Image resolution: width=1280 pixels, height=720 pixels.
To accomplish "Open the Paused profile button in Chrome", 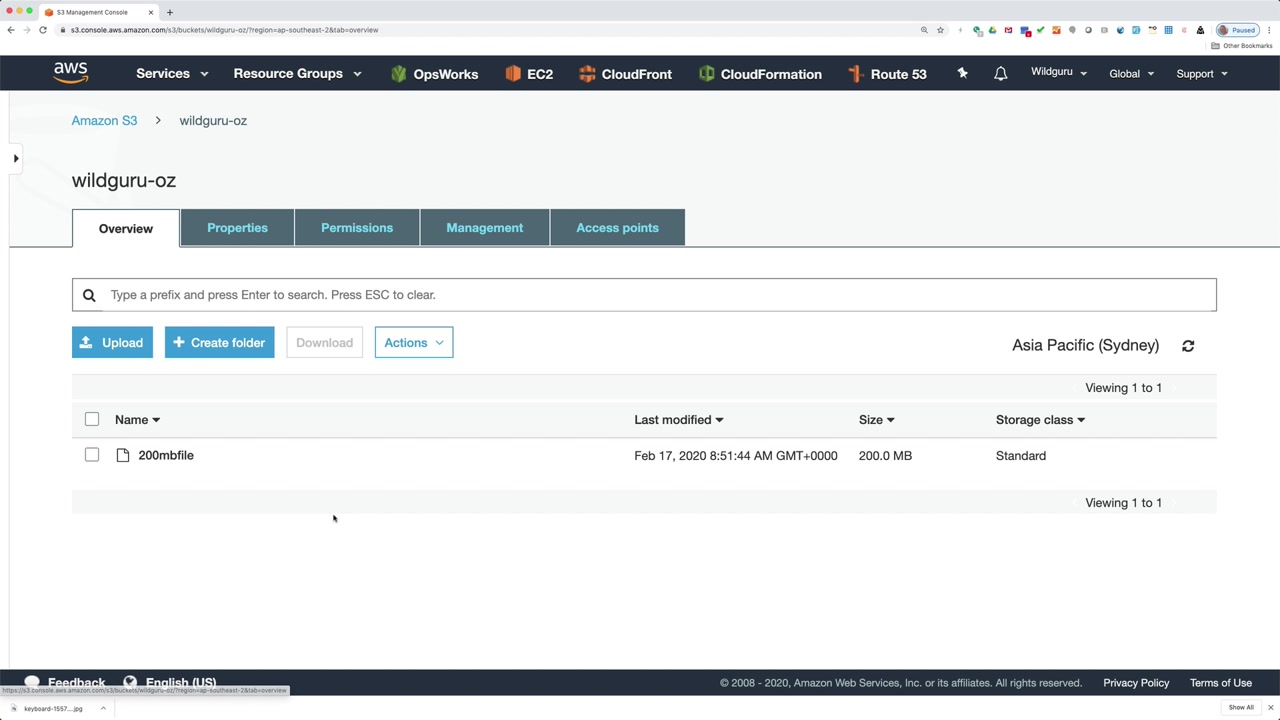I will pyautogui.click(x=1237, y=30).
